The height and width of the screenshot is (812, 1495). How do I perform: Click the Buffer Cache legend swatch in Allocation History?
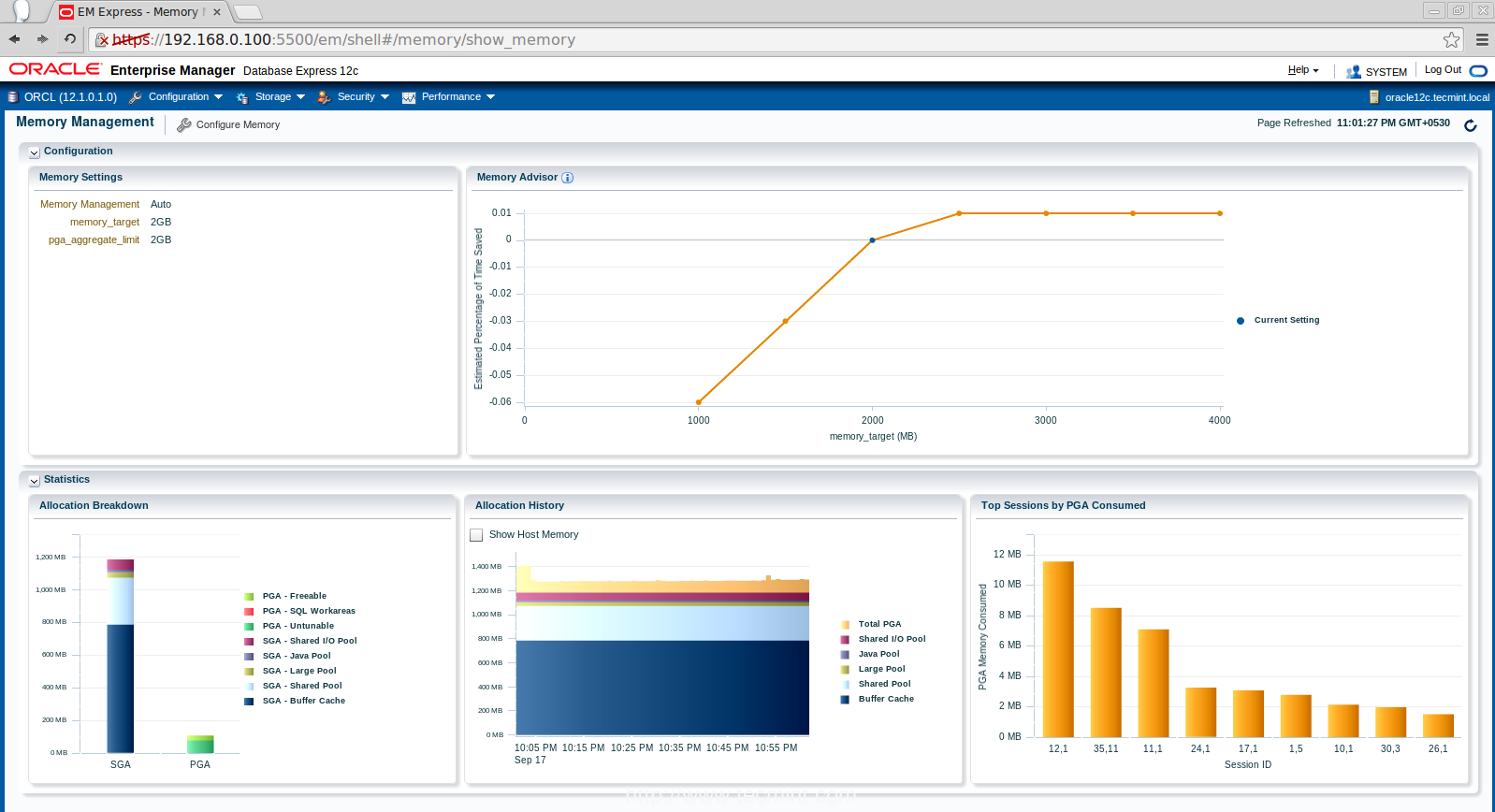tap(845, 699)
